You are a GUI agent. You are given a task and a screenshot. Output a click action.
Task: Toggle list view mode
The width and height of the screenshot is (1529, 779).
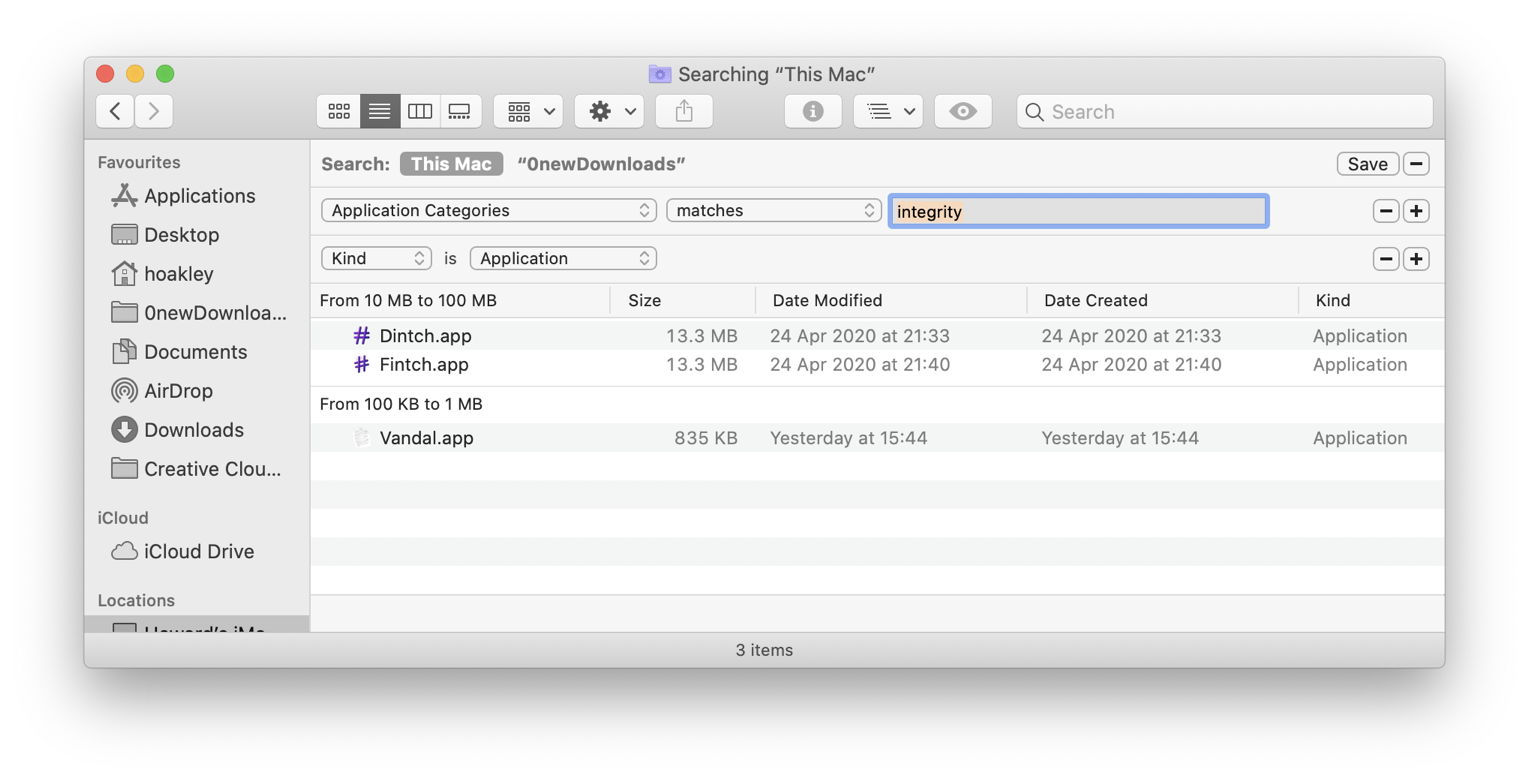(379, 111)
